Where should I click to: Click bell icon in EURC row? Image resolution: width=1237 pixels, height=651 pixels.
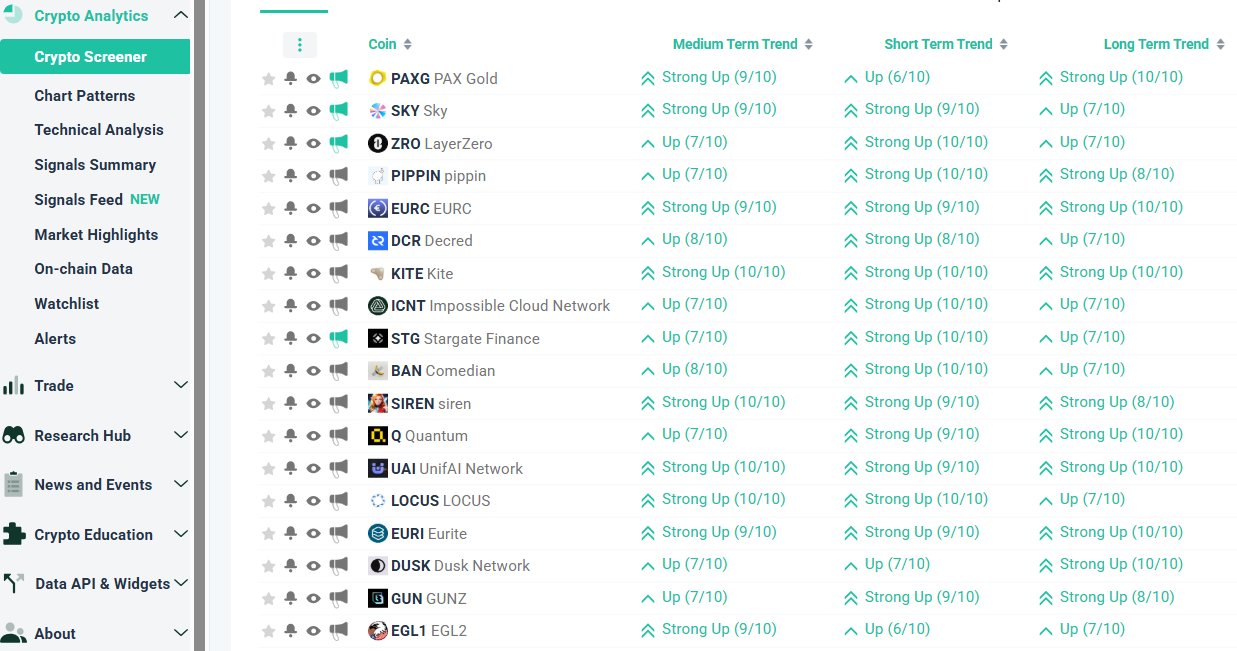click(290, 209)
